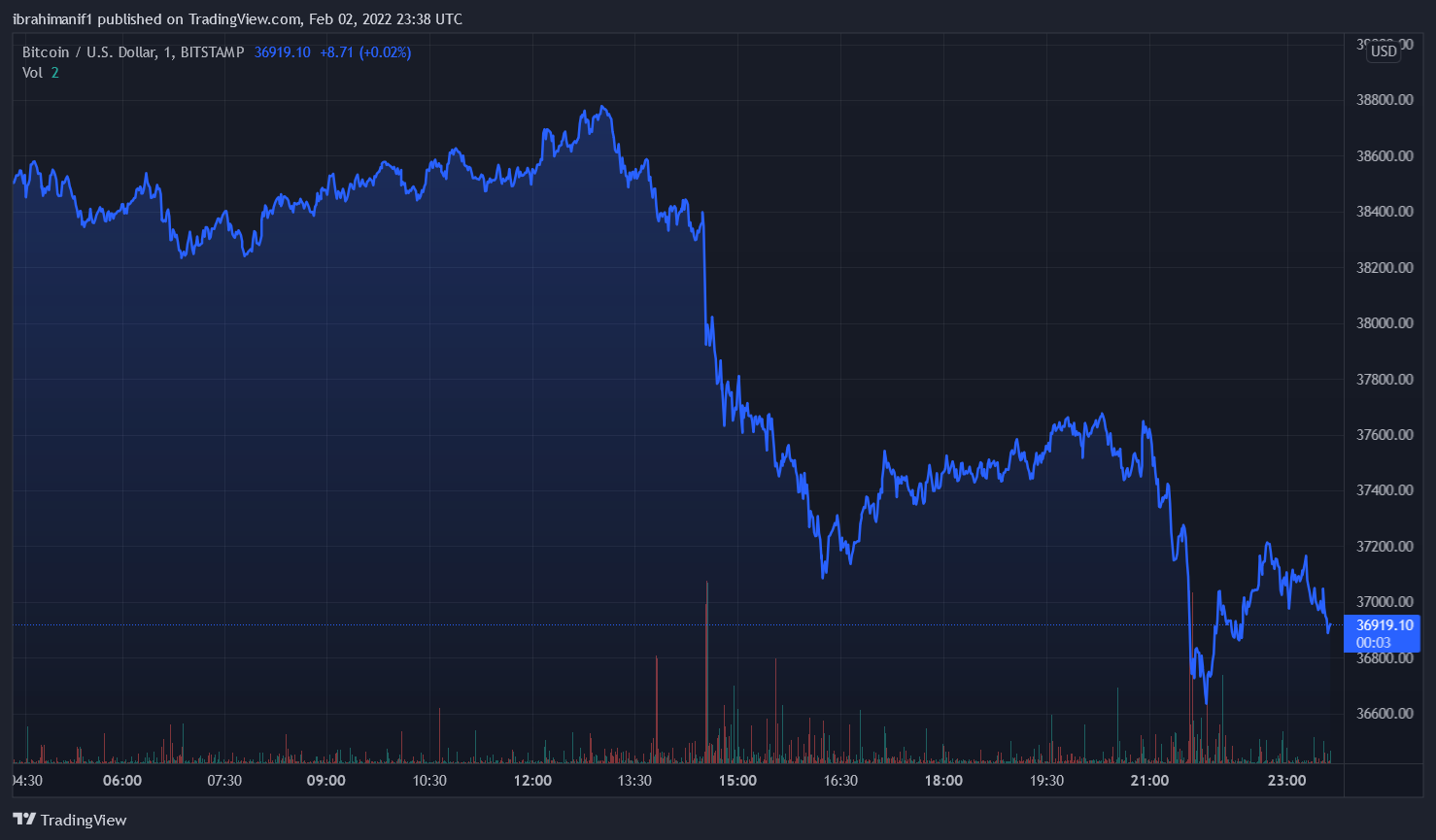
Task: Click the blue current price tag 36919.10 on axis
Action: tap(1384, 625)
